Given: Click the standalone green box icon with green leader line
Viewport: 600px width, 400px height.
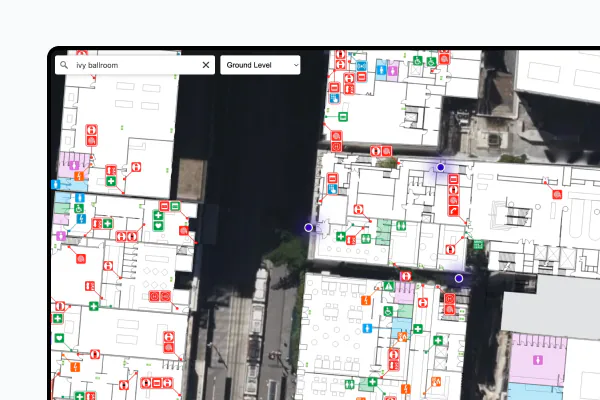Looking at the screenshot, I should (x=343, y=116).
